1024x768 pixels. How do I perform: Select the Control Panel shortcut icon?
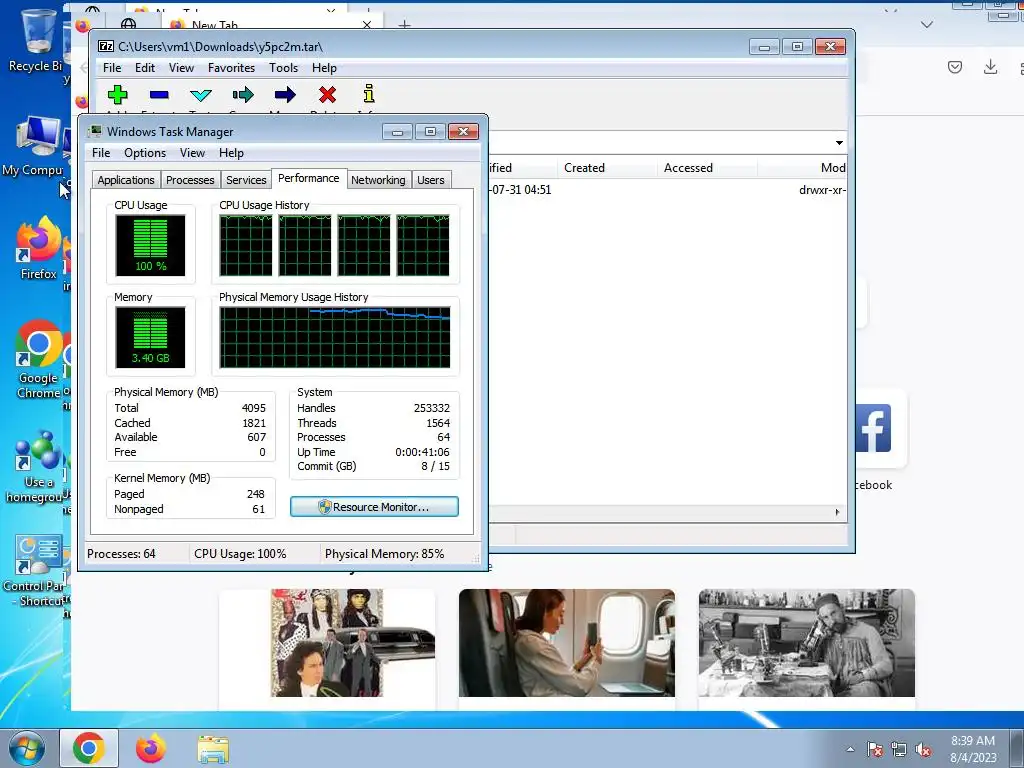tap(36, 571)
